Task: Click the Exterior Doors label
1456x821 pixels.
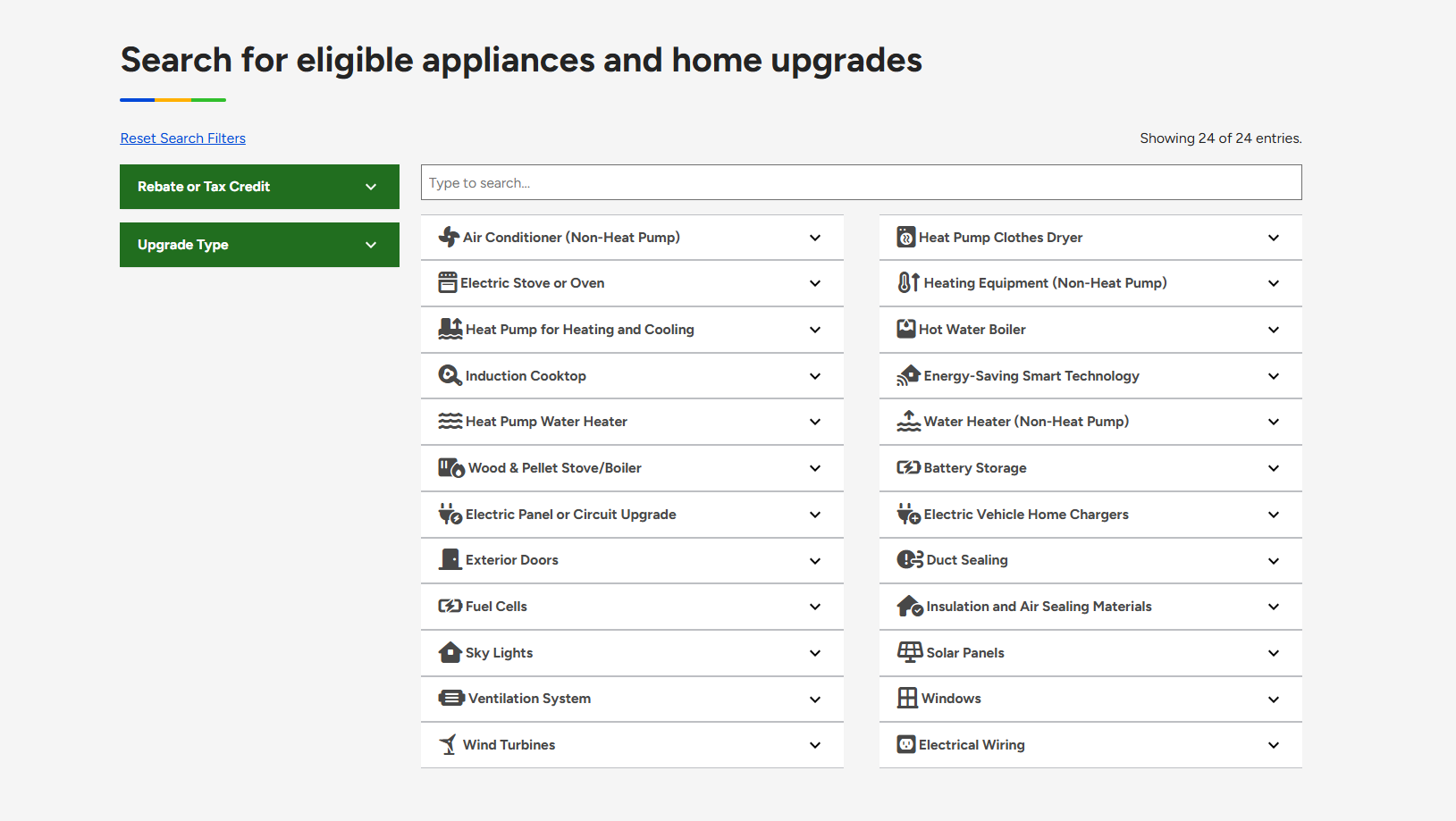Action: (x=512, y=560)
